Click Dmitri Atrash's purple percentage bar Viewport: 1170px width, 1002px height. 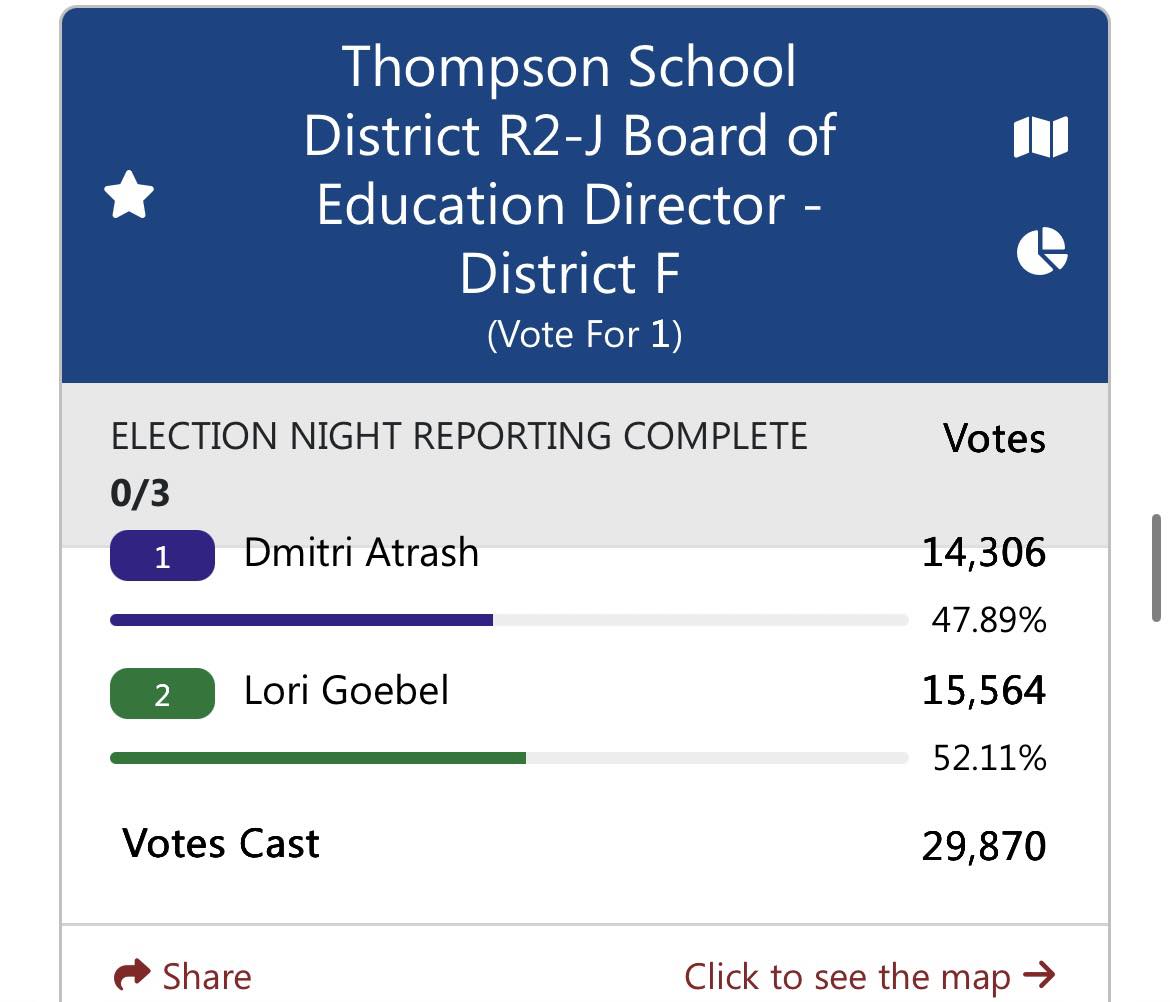coord(301,620)
